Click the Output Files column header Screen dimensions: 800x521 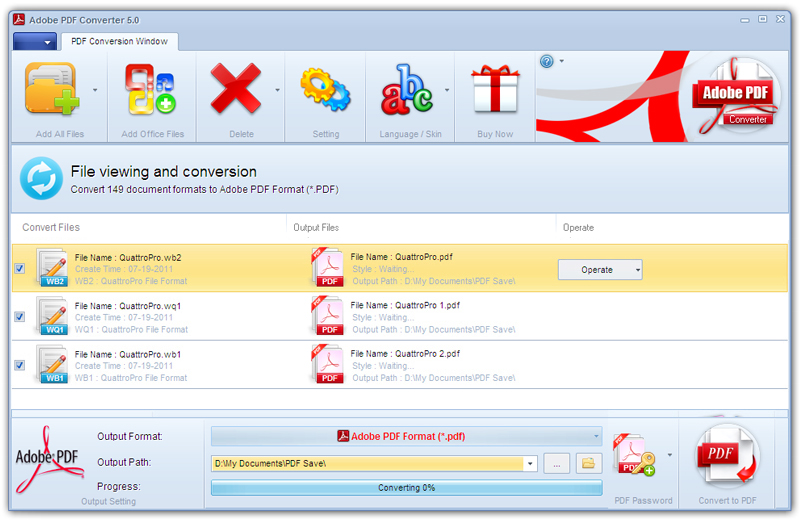click(x=316, y=228)
